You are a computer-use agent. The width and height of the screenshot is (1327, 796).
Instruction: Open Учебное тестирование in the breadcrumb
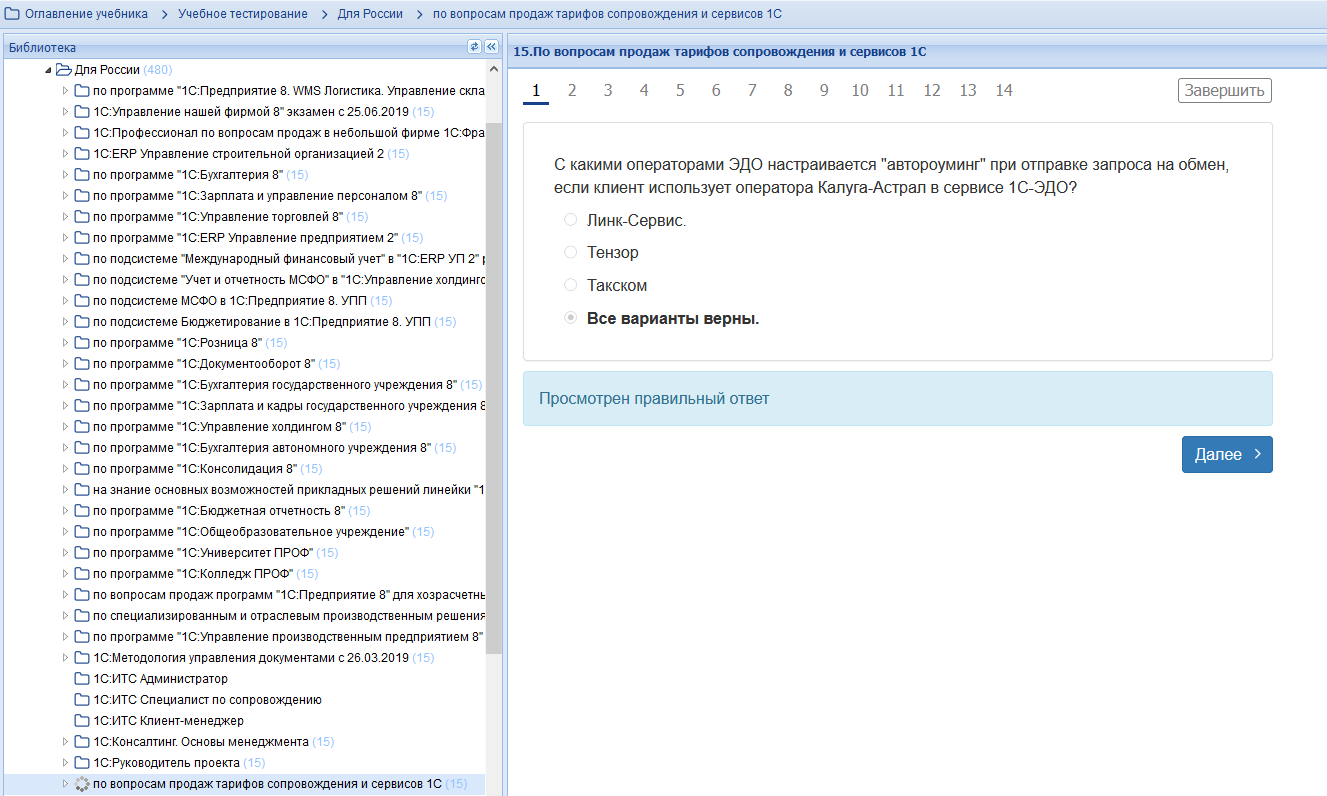point(243,14)
